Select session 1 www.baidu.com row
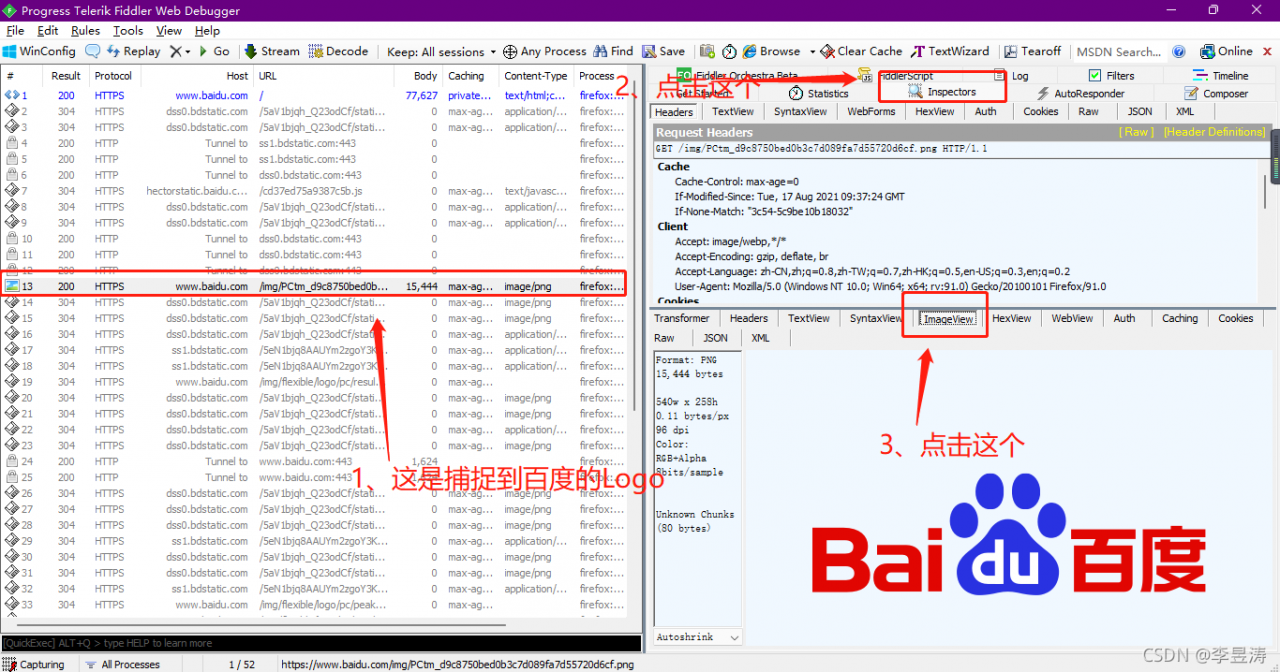 315,96
